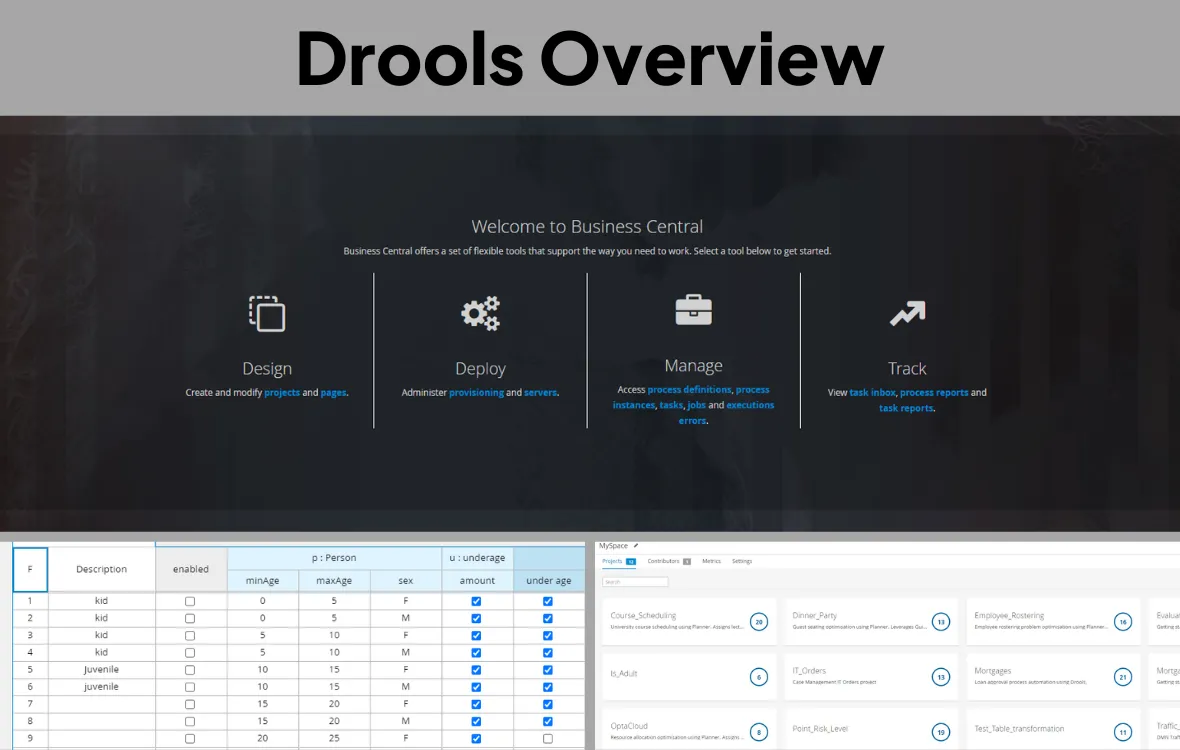Open the 'servers' link under Deploy
The image size is (1180, 750).
540,393
